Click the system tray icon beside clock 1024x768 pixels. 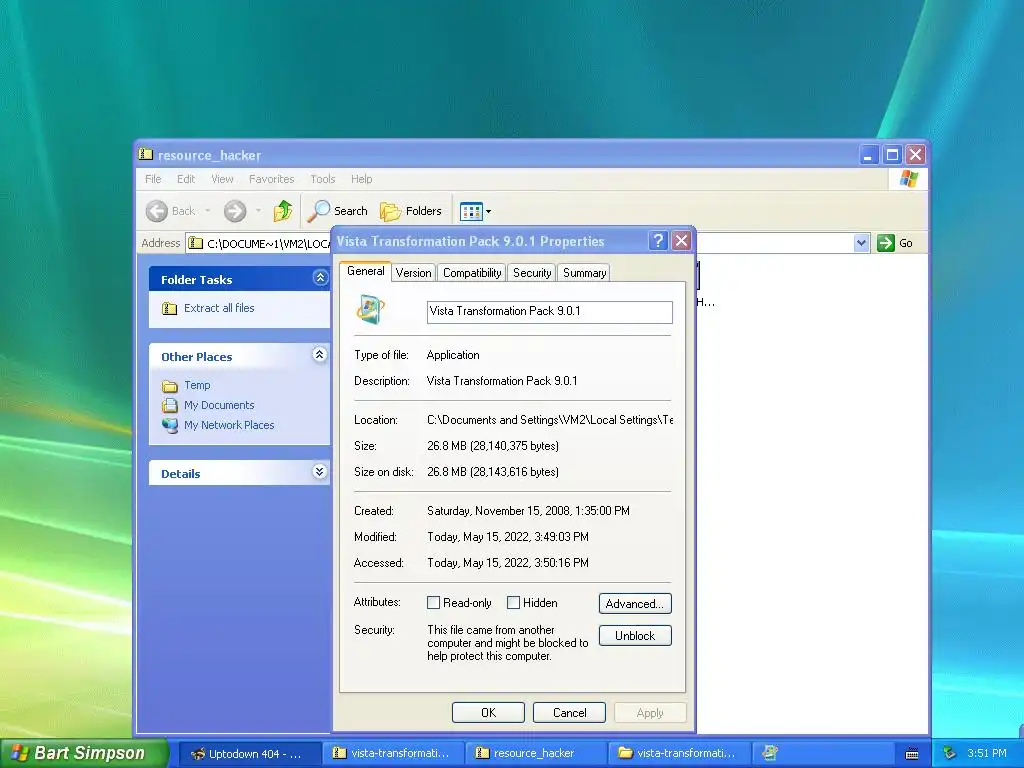tap(950, 753)
